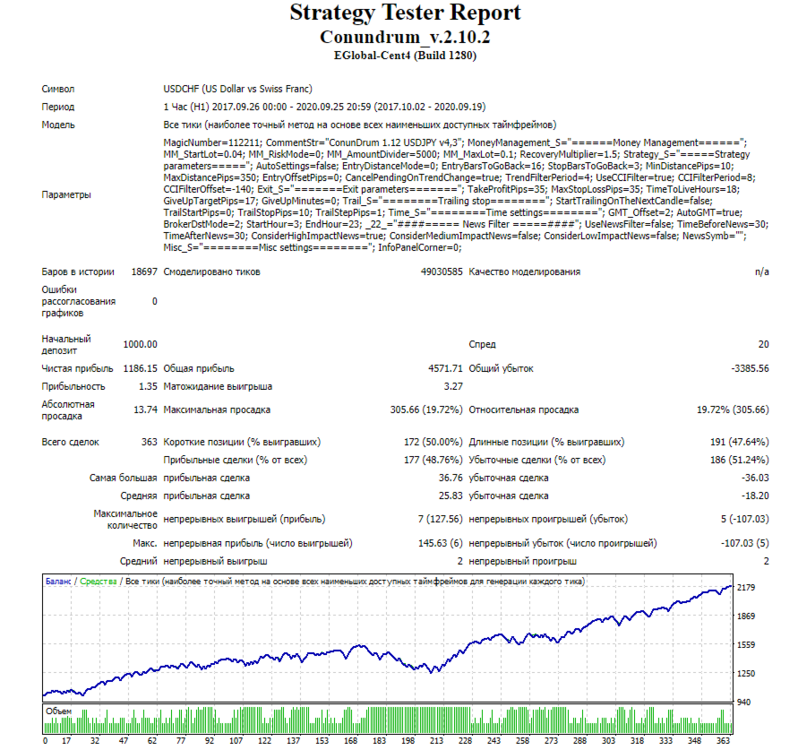Click the 'Все тики' model description
798x750 pixels.
point(360,125)
